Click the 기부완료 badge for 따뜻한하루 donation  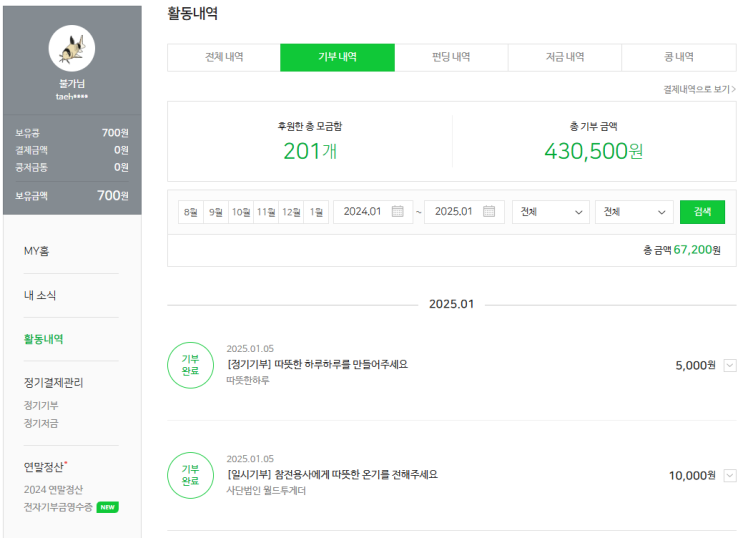pos(190,365)
